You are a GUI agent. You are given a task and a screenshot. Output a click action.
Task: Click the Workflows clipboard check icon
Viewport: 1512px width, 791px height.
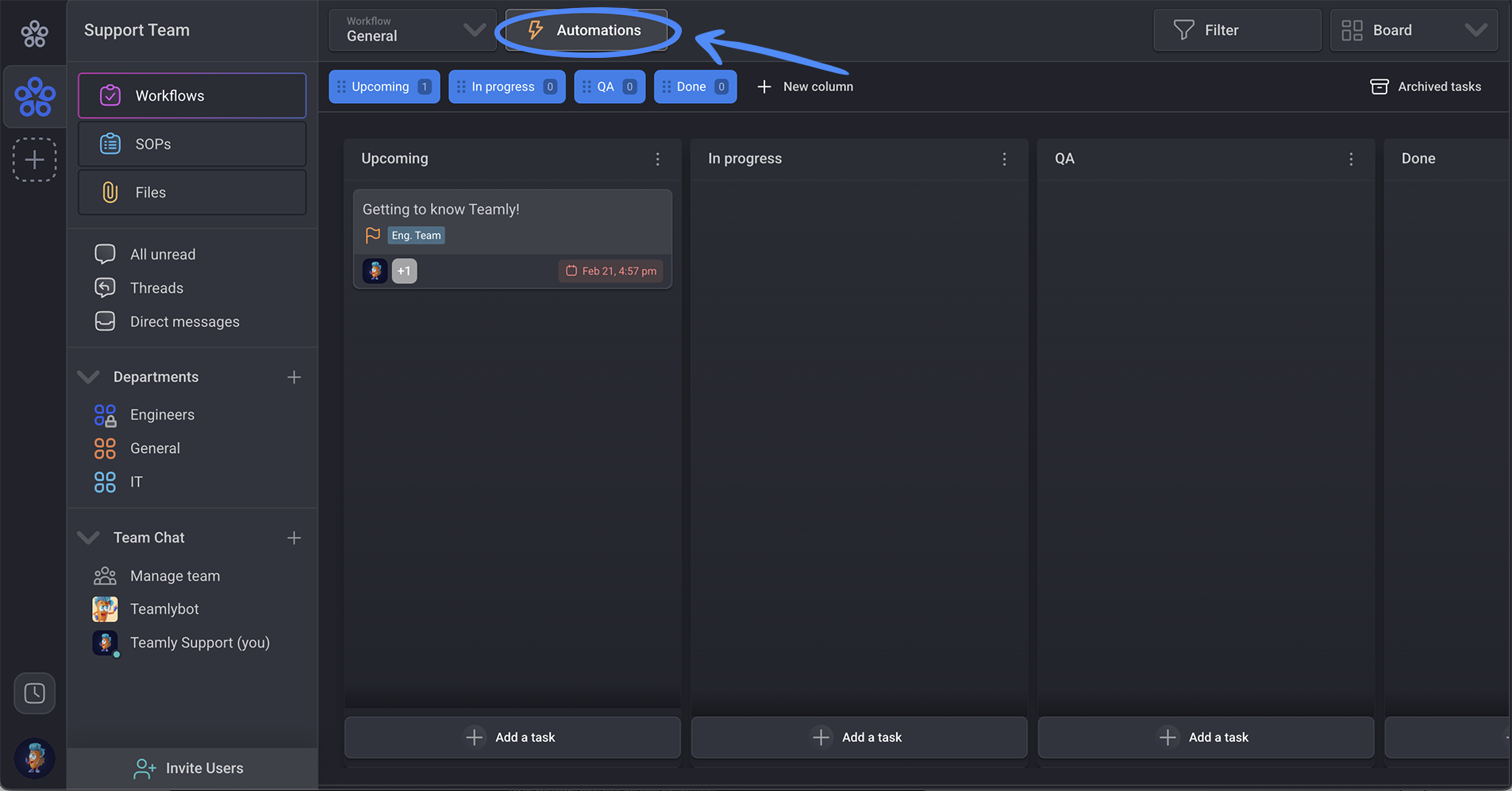[110, 95]
